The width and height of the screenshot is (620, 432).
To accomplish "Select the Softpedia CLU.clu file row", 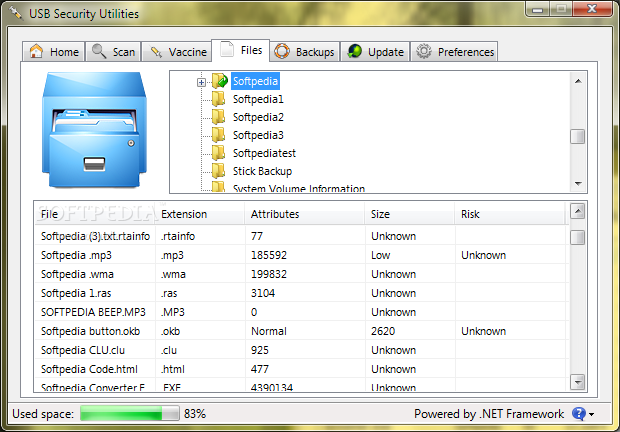I will [301, 350].
